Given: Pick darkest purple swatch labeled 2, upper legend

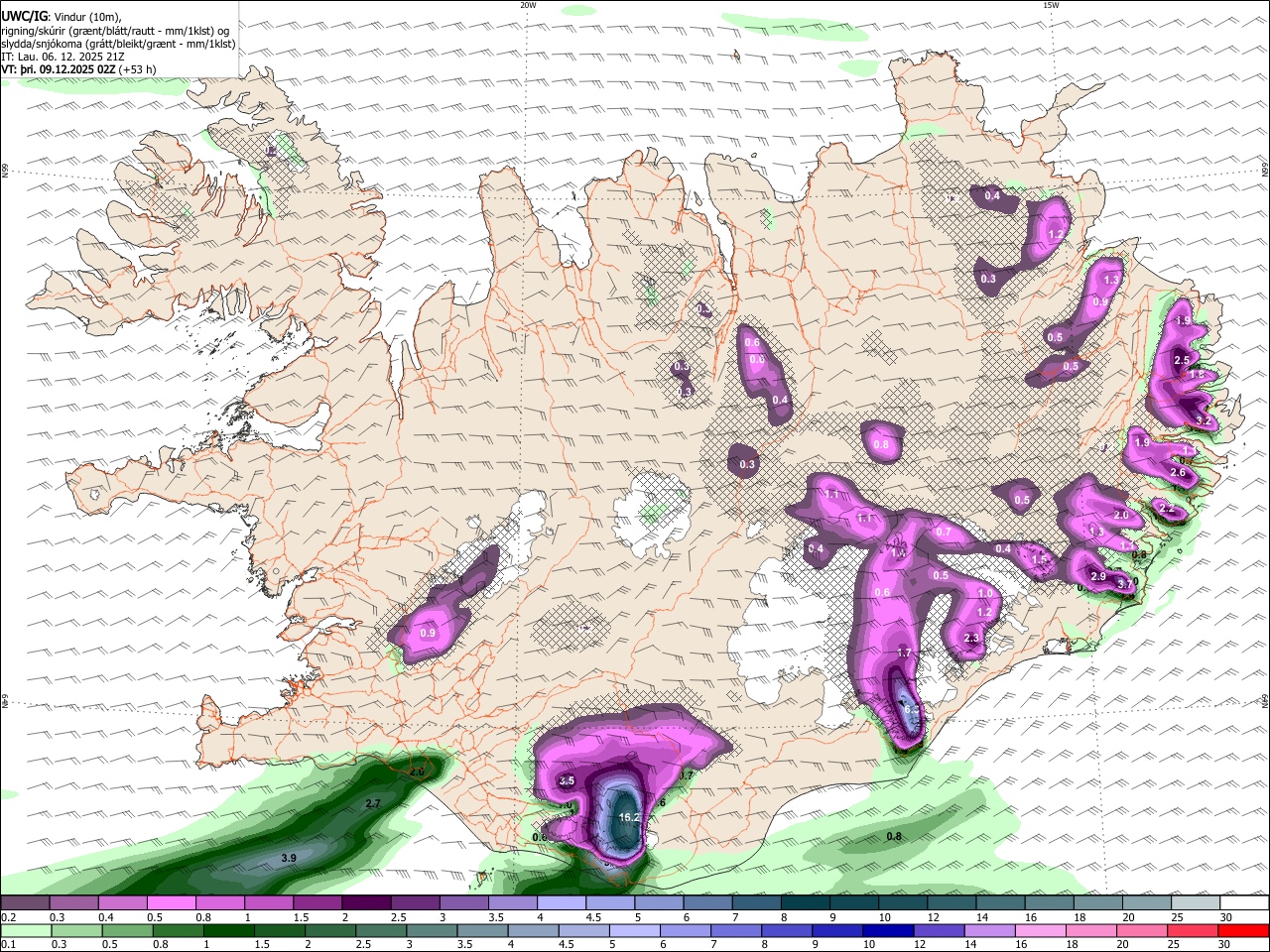Looking at the screenshot, I should (366, 903).
